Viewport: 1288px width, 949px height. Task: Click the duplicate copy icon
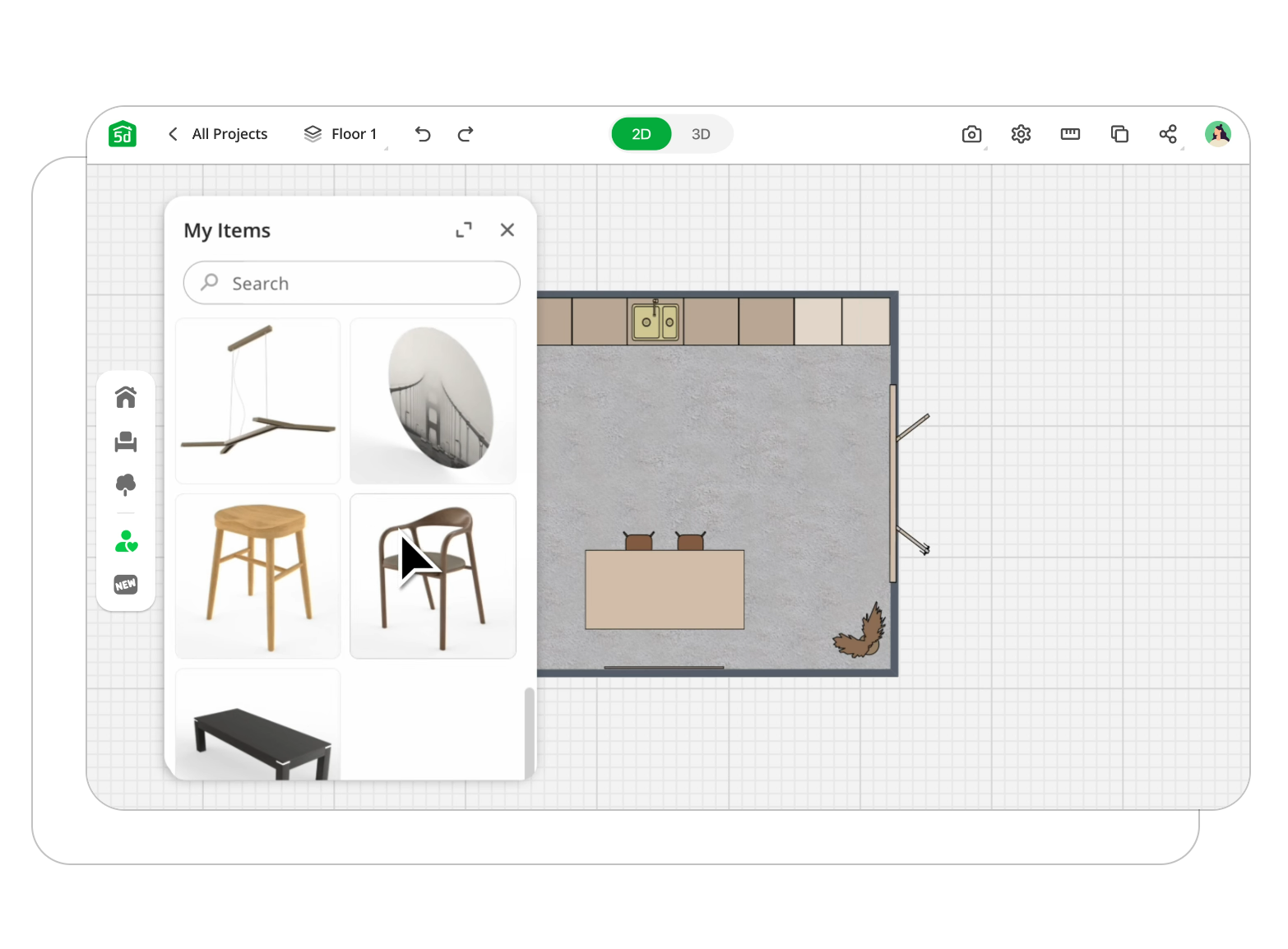pos(1119,134)
